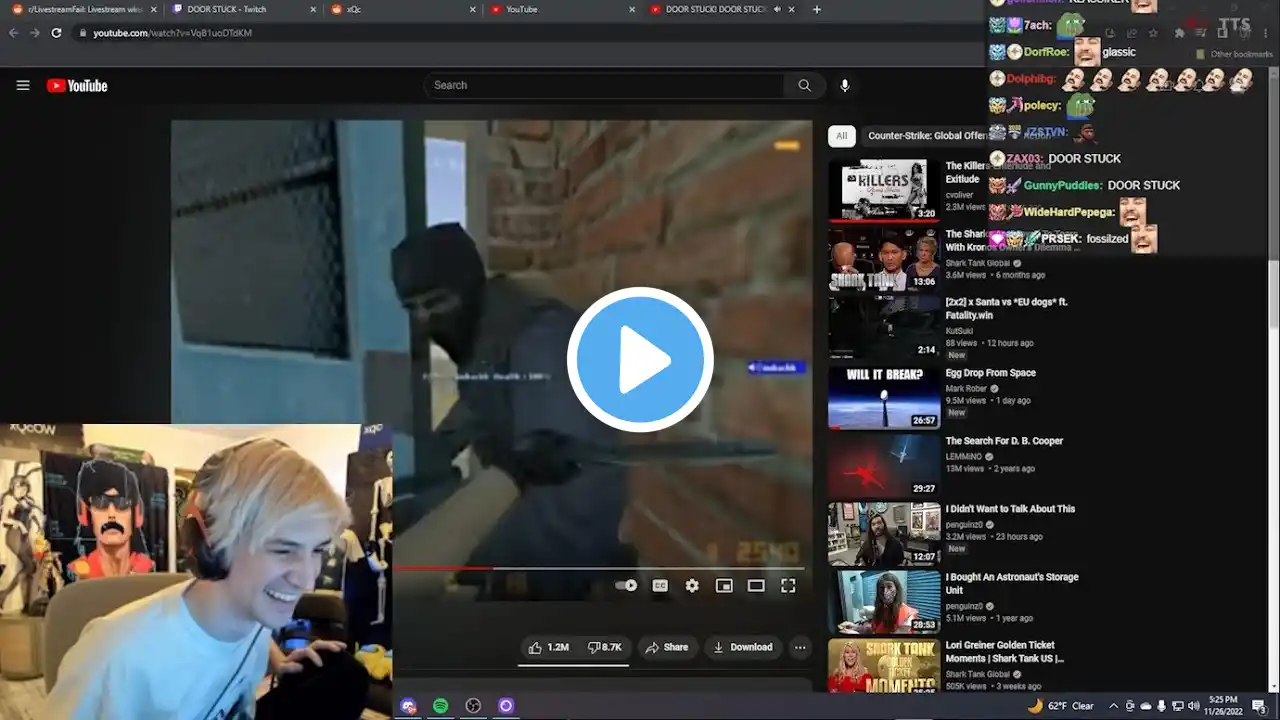Click the browser address bar URL

[172, 33]
